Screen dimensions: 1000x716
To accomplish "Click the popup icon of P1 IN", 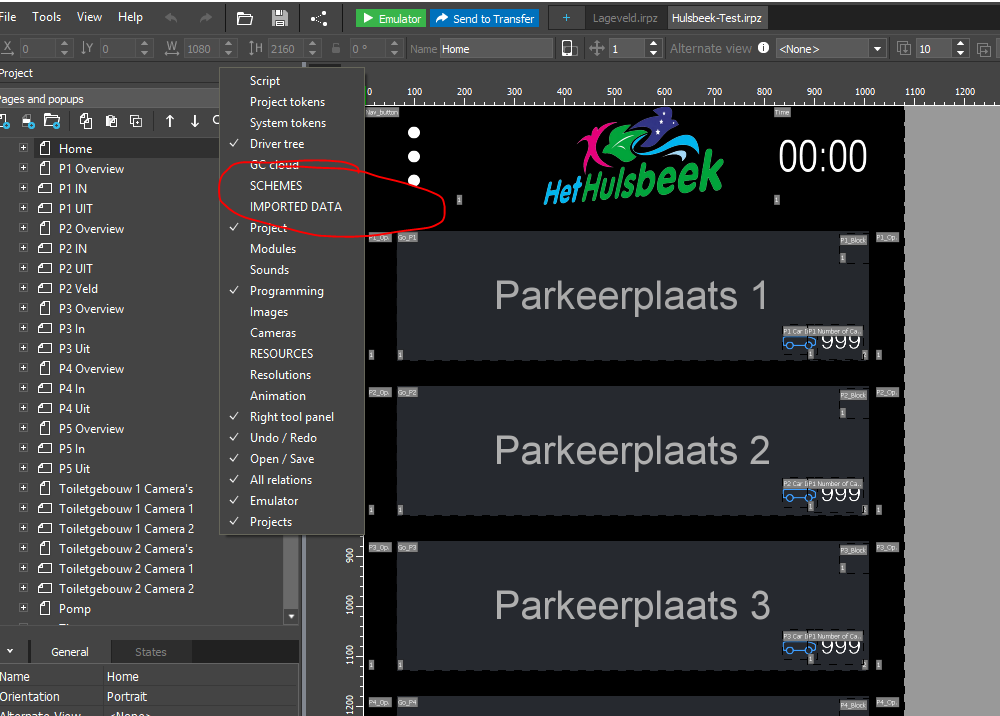I will click(x=45, y=188).
